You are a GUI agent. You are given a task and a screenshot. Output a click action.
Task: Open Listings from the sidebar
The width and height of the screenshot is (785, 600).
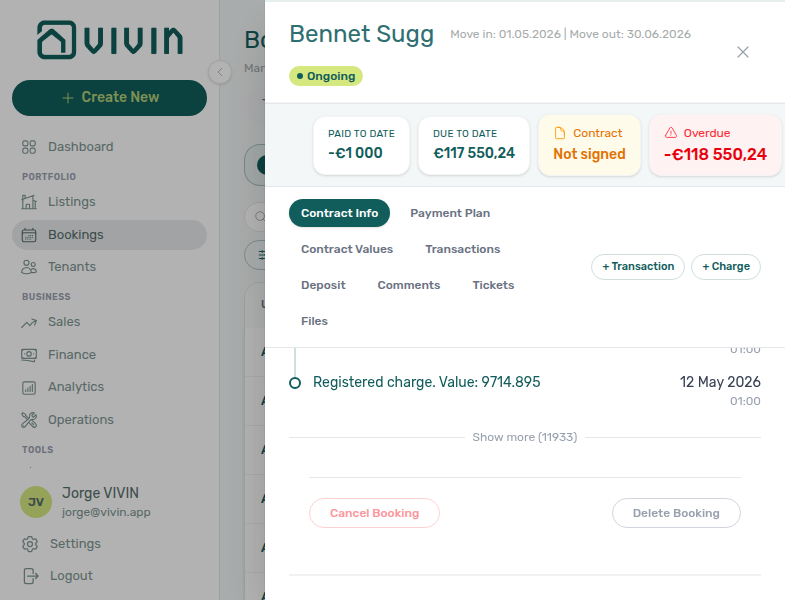coord(110,202)
